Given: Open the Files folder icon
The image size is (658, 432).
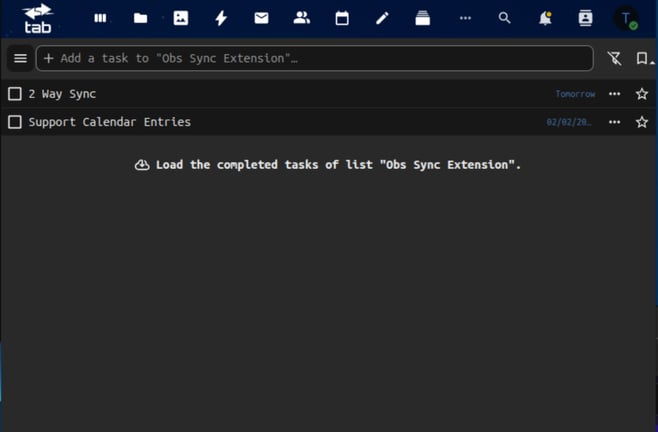Looking at the screenshot, I should pos(141,18).
